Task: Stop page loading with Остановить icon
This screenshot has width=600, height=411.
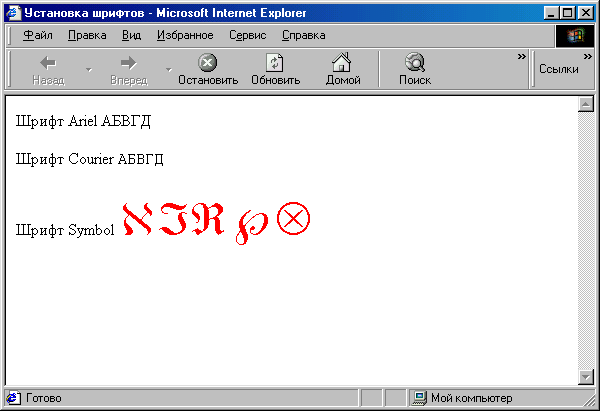Action: tap(208, 62)
